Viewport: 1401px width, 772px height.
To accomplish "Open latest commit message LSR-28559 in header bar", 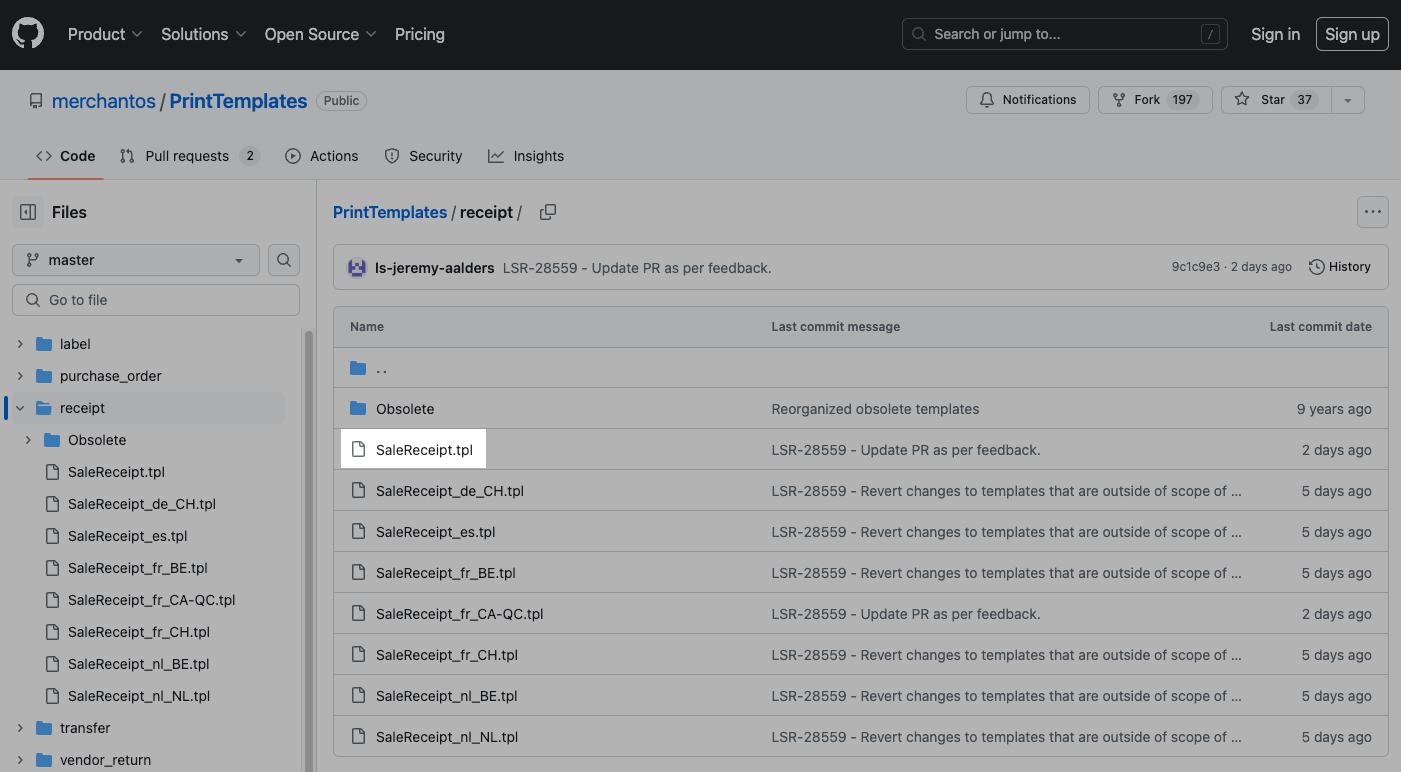I will (x=637, y=268).
